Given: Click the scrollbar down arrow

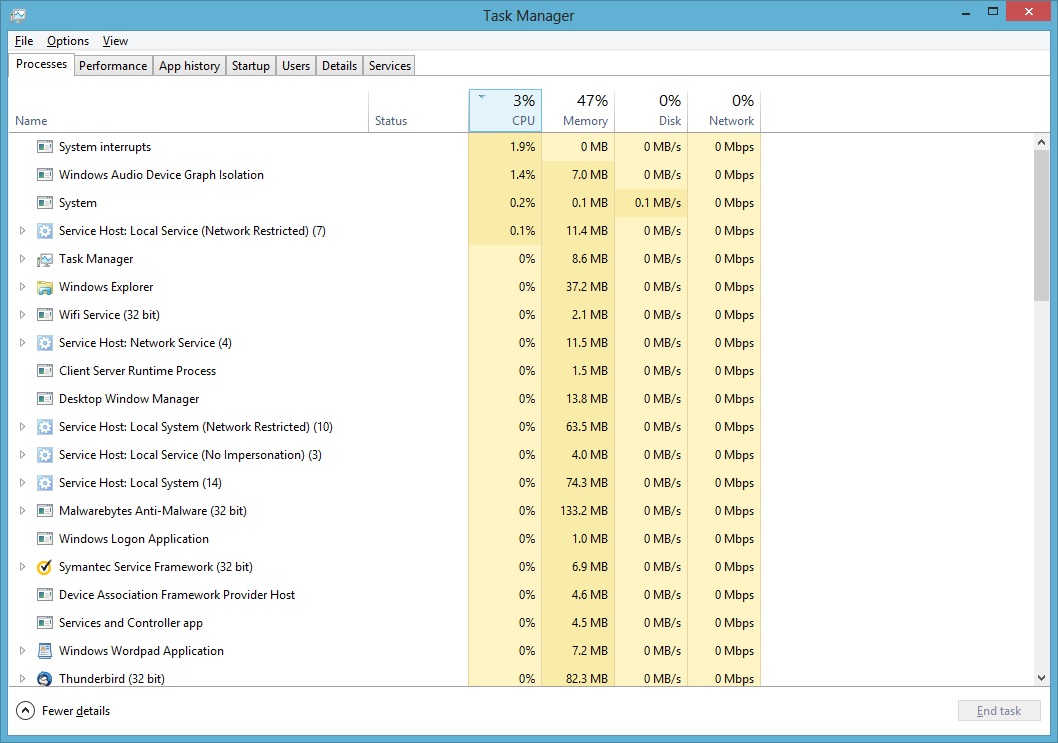Looking at the screenshot, I should pos(1041,678).
